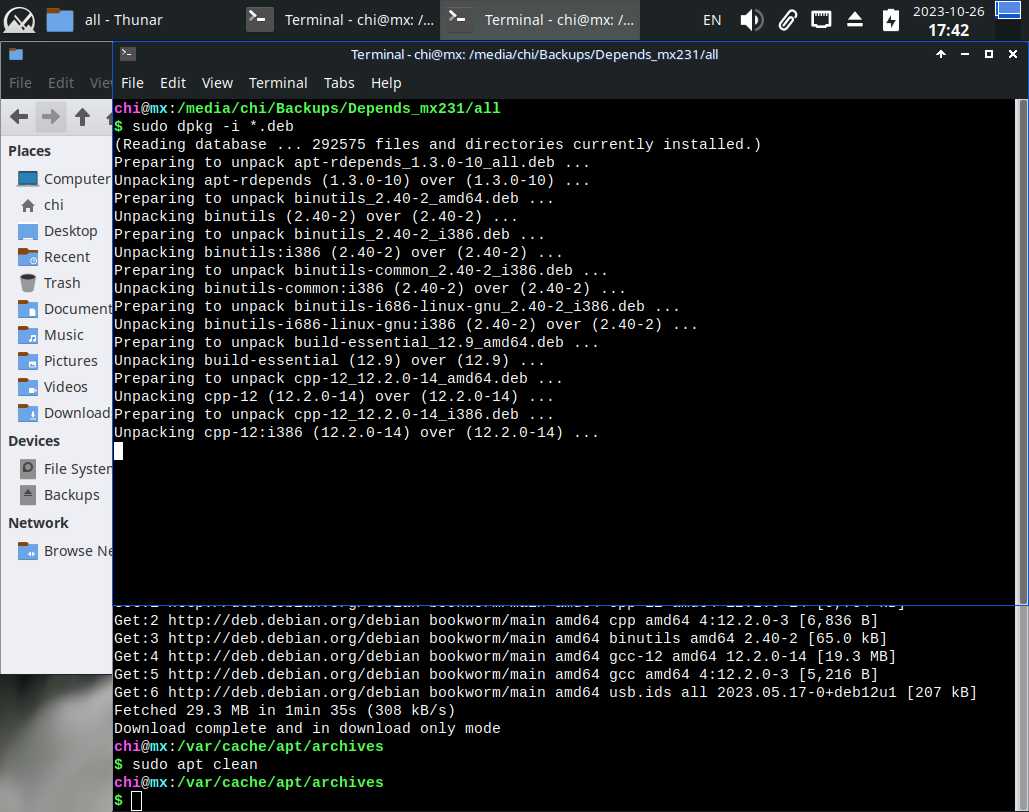Image resolution: width=1029 pixels, height=812 pixels.
Task: Click 'Download complete and in download only mode' line
Action: pos(307,728)
